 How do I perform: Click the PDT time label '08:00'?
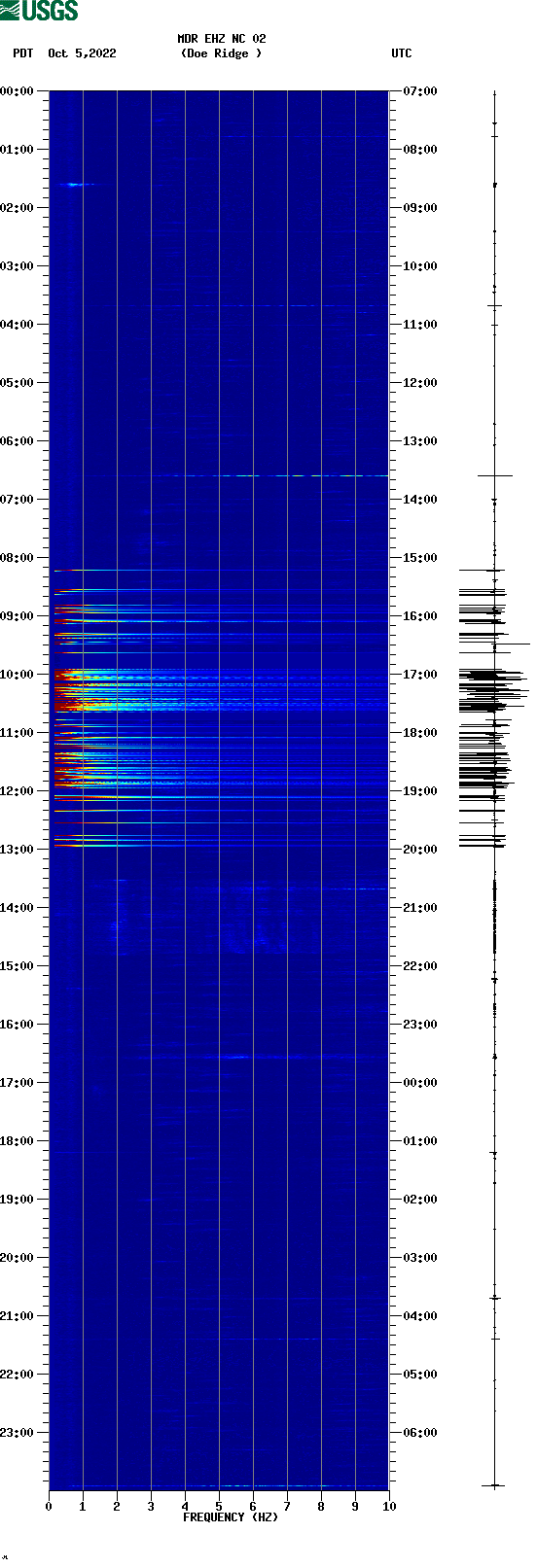coord(17,558)
